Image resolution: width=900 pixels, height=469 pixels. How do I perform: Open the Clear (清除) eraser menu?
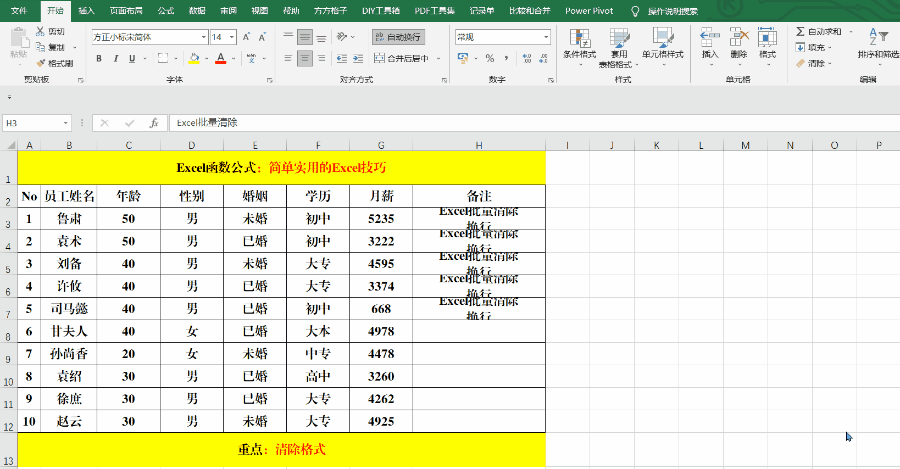click(813, 63)
